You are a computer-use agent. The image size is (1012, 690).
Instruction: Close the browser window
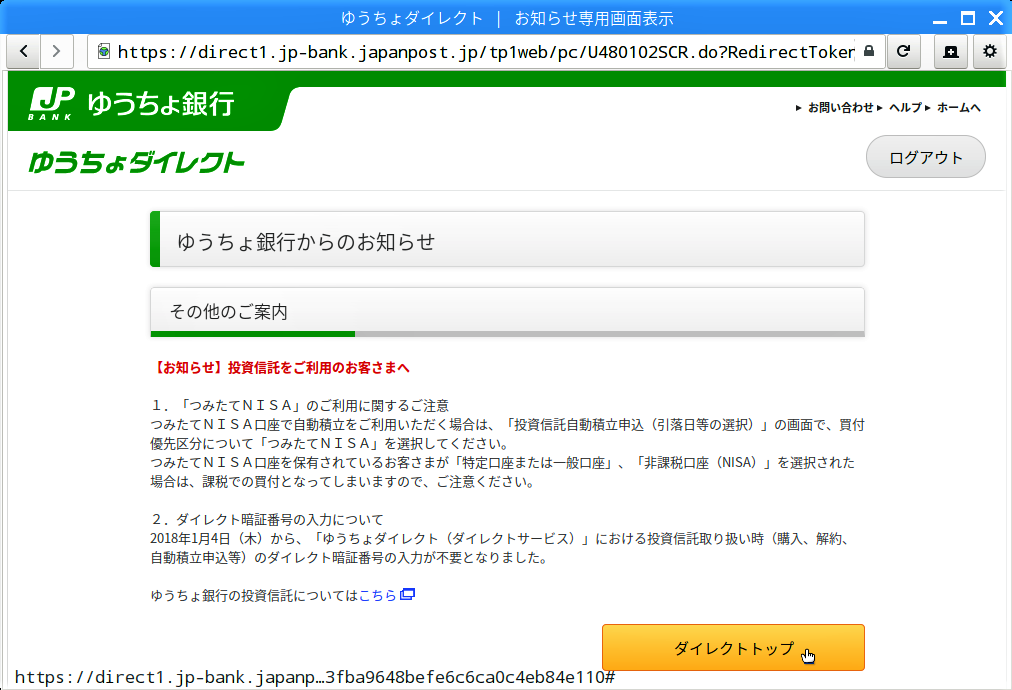(x=996, y=18)
